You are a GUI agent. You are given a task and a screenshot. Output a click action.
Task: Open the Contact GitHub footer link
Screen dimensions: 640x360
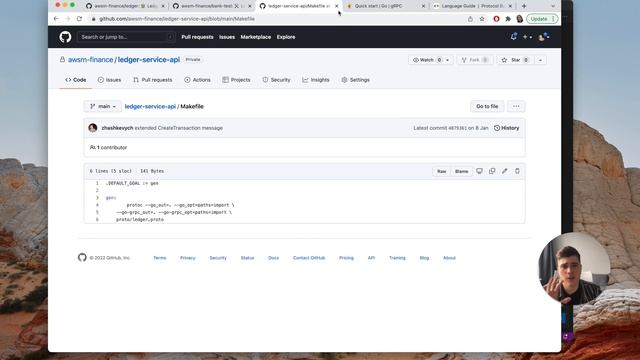pyautogui.click(x=309, y=258)
